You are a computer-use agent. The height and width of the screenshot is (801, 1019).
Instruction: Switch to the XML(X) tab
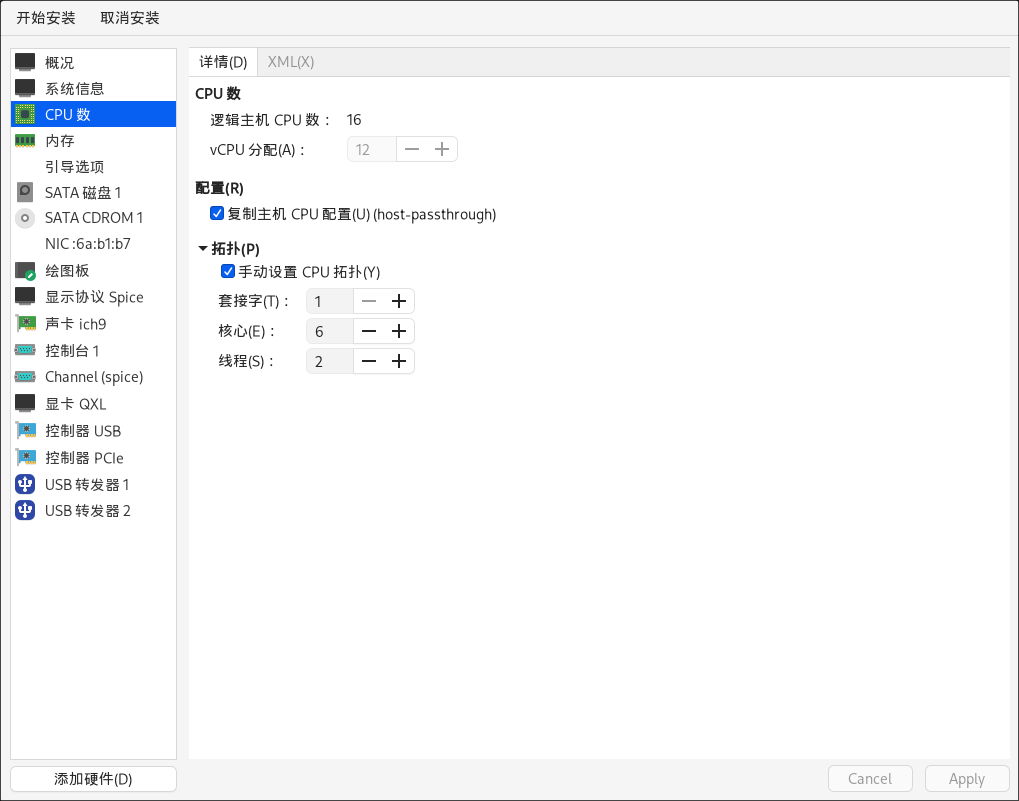pyautogui.click(x=289, y=61)
